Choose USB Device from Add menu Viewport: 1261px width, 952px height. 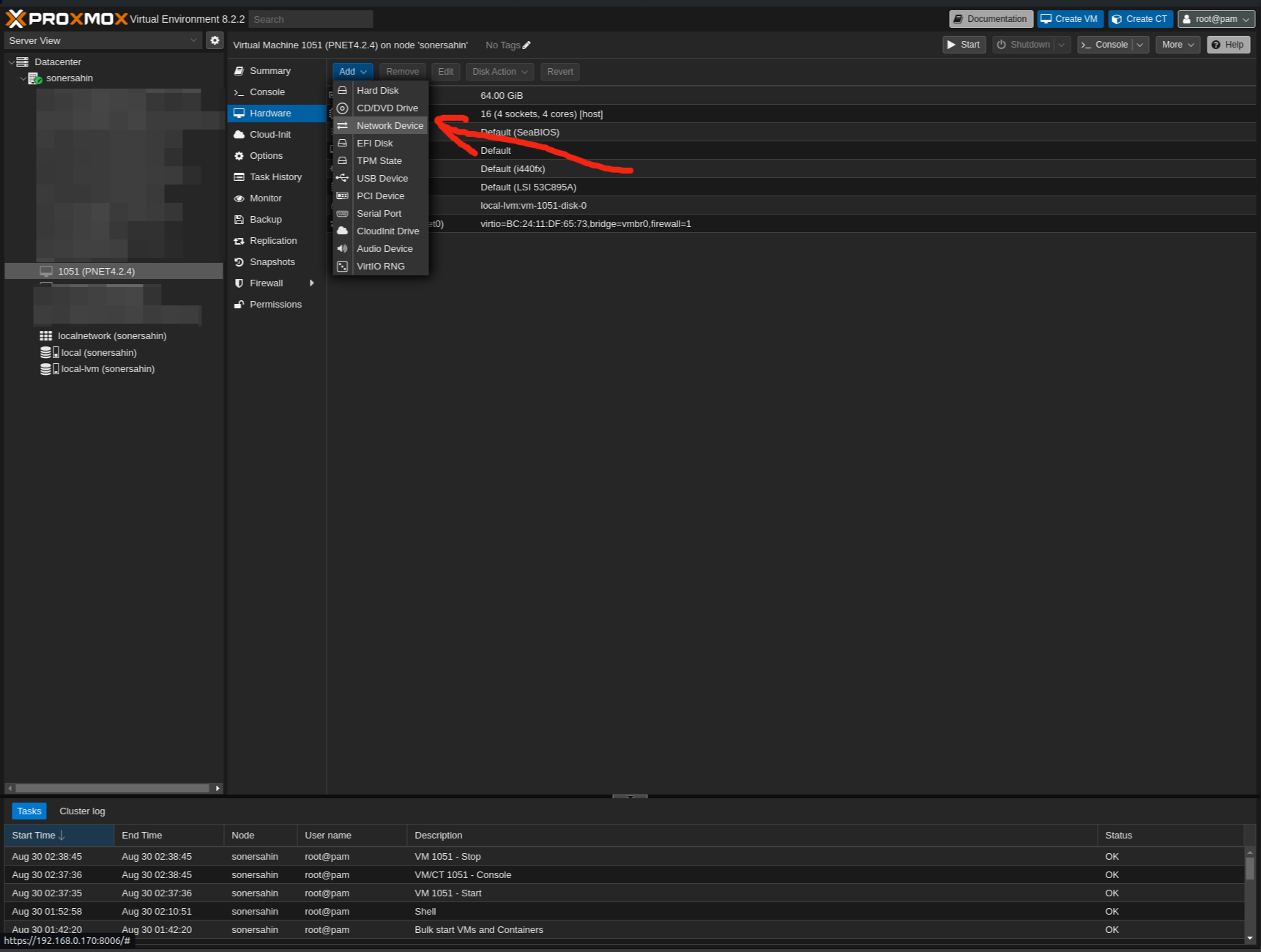[x=382, y=179]
